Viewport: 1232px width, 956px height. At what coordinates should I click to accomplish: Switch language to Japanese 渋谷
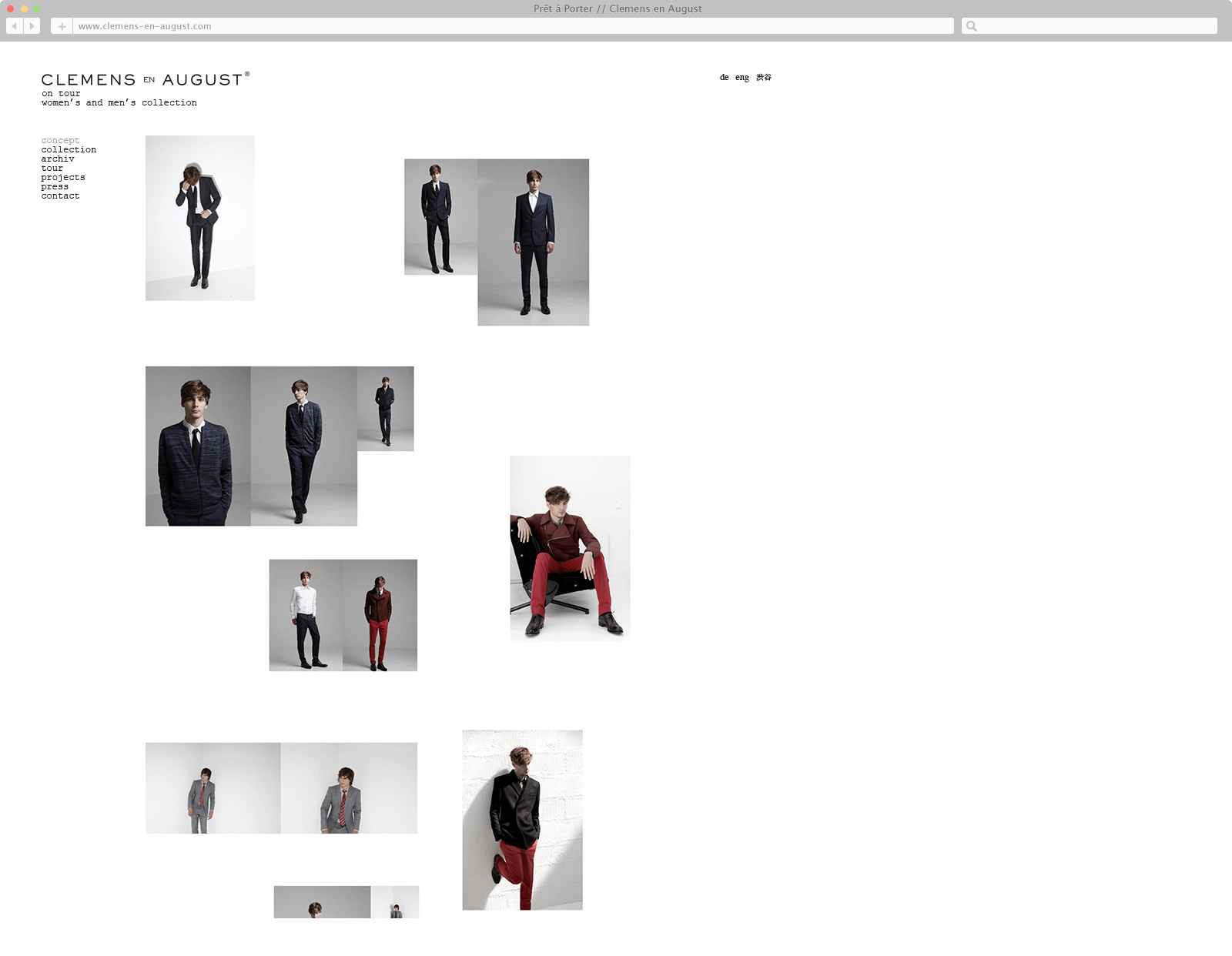pos(763,77)
